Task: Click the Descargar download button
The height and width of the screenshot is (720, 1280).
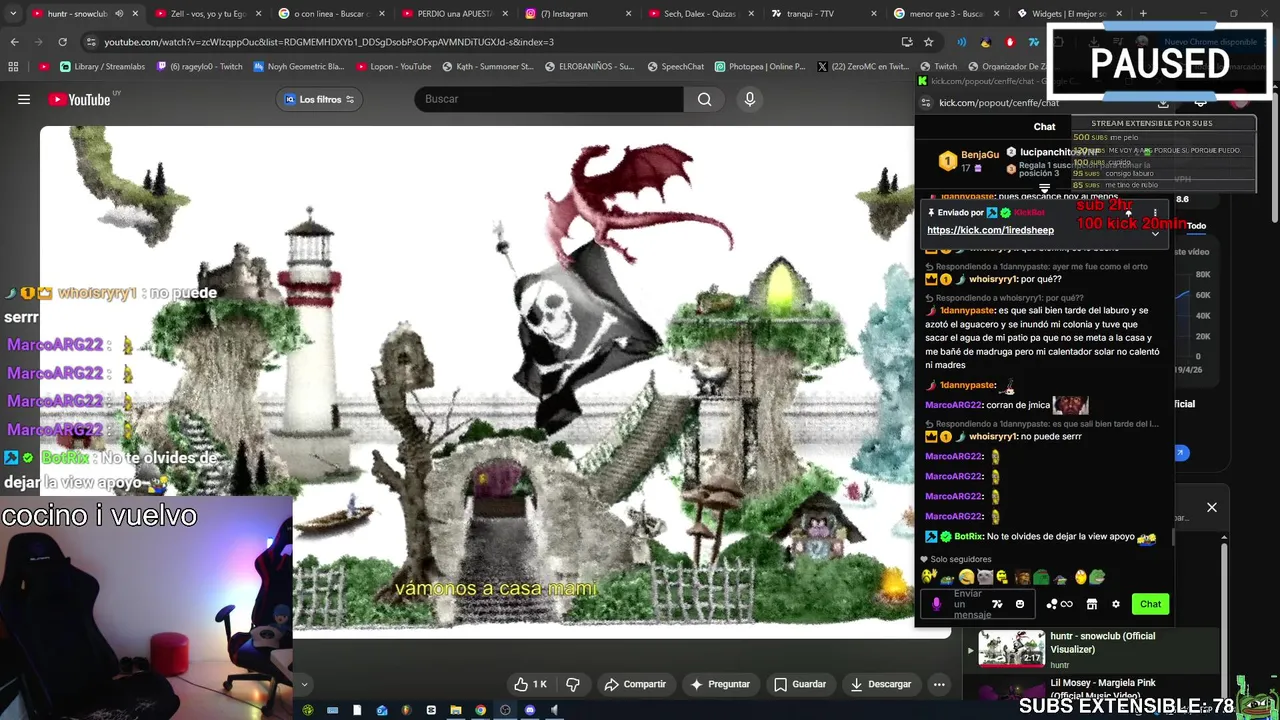Action: (881, 684)
